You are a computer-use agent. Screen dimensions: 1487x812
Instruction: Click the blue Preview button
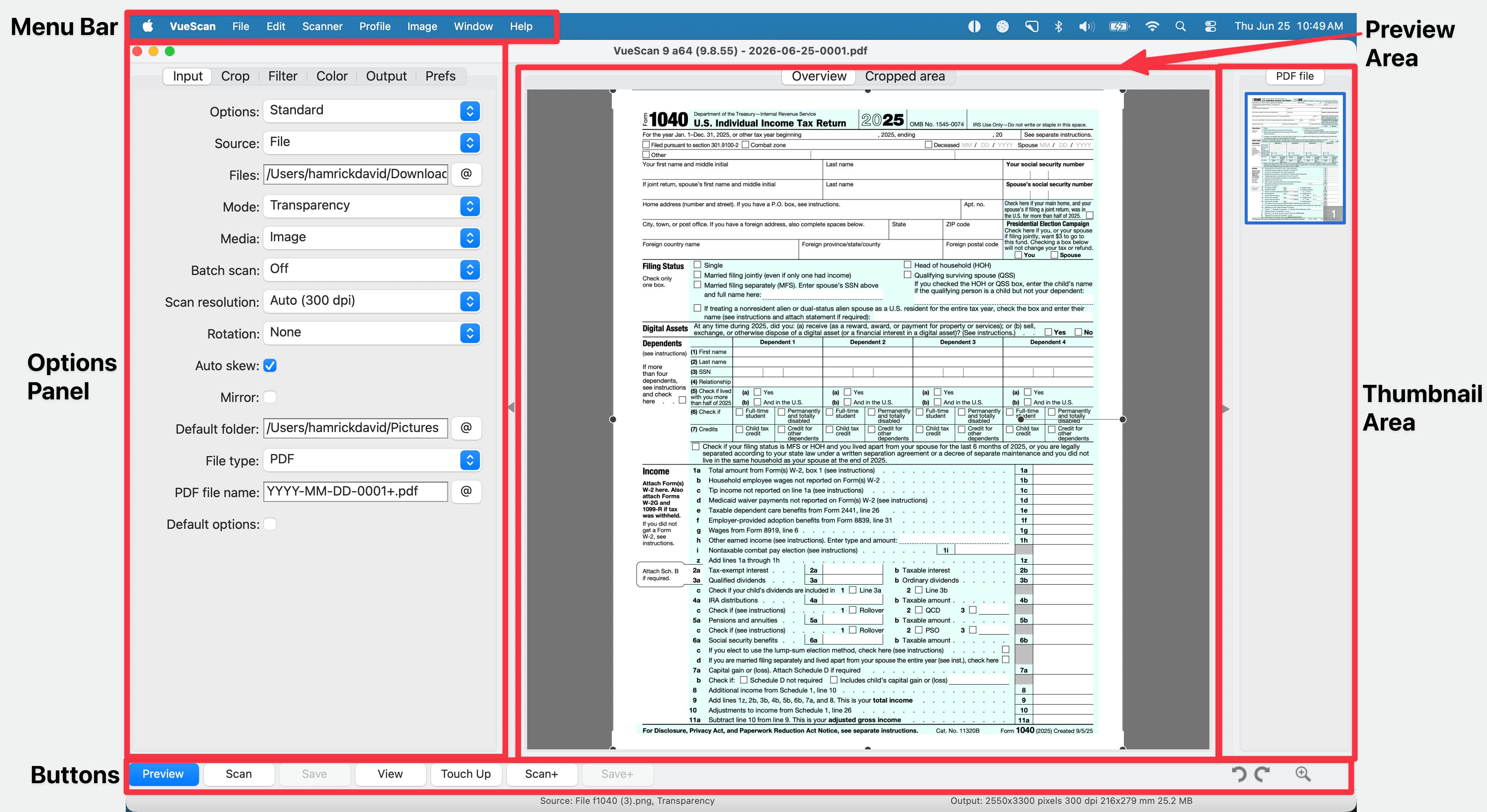pyautogui.click(x=163, y=774)
